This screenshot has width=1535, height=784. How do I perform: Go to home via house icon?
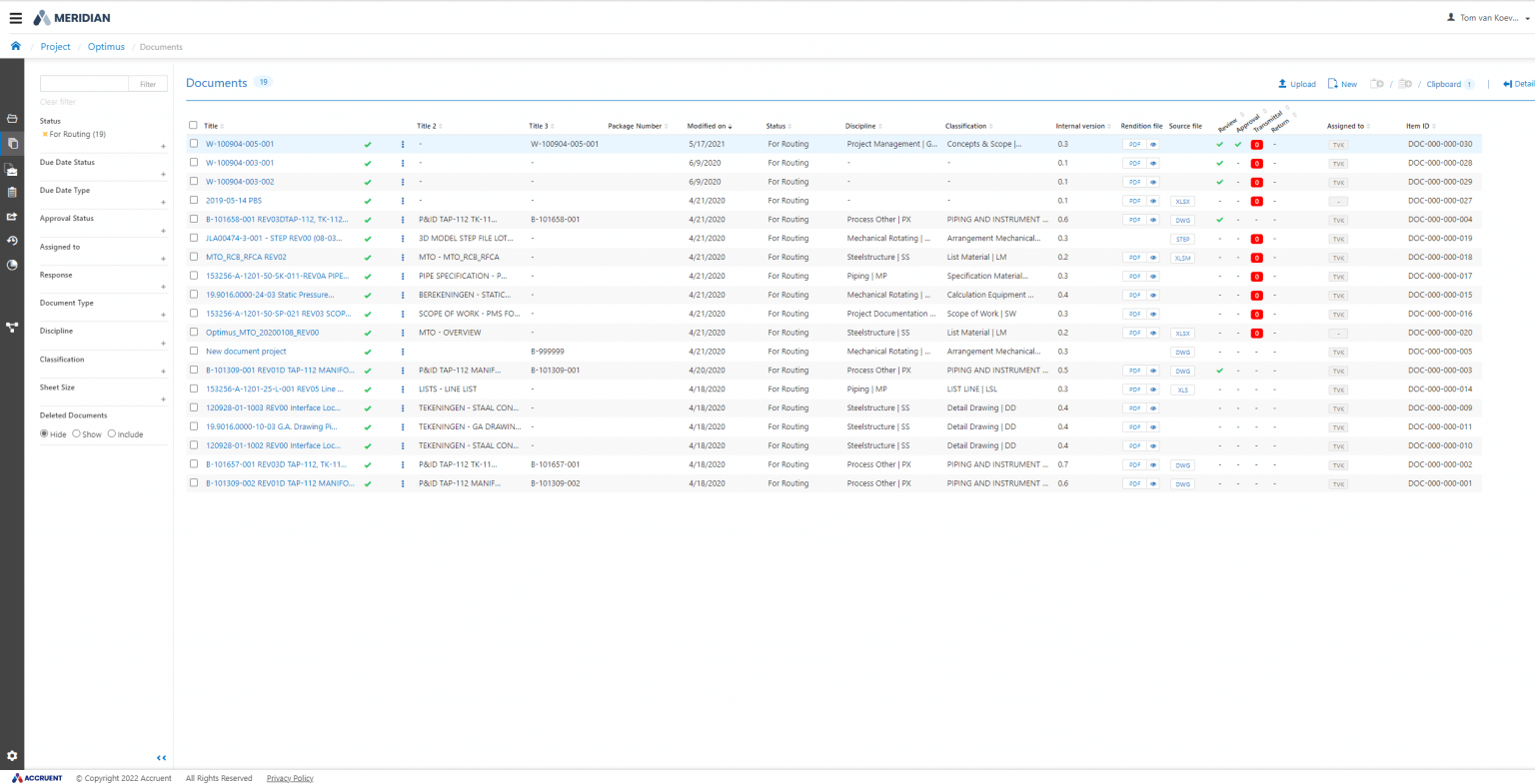tap(15, 46)
